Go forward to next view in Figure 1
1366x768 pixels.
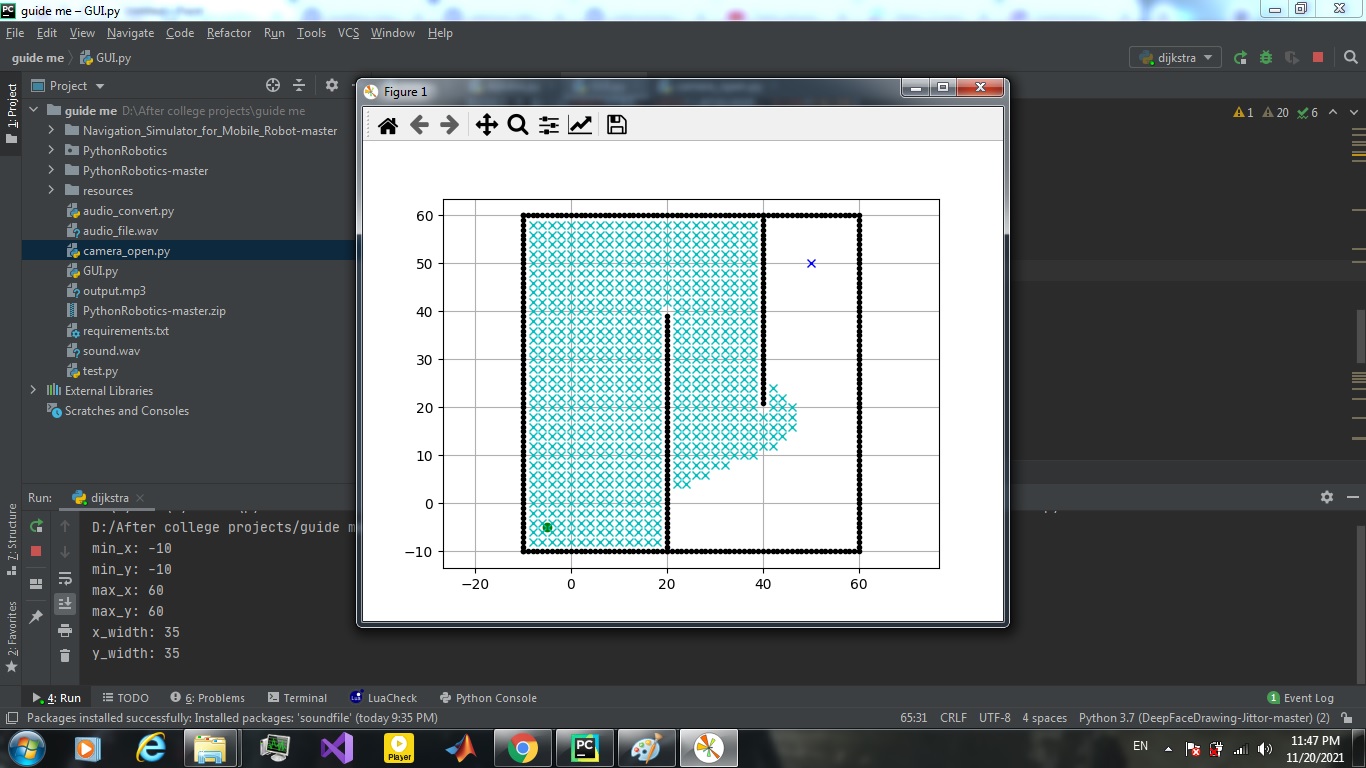450,125
